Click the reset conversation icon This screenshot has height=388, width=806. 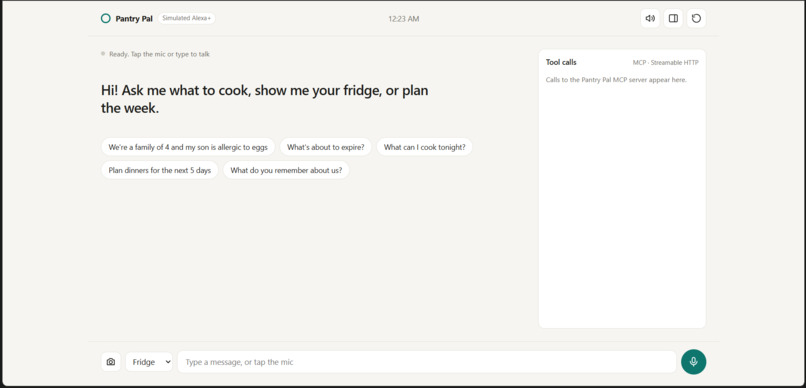coord(697,19)
